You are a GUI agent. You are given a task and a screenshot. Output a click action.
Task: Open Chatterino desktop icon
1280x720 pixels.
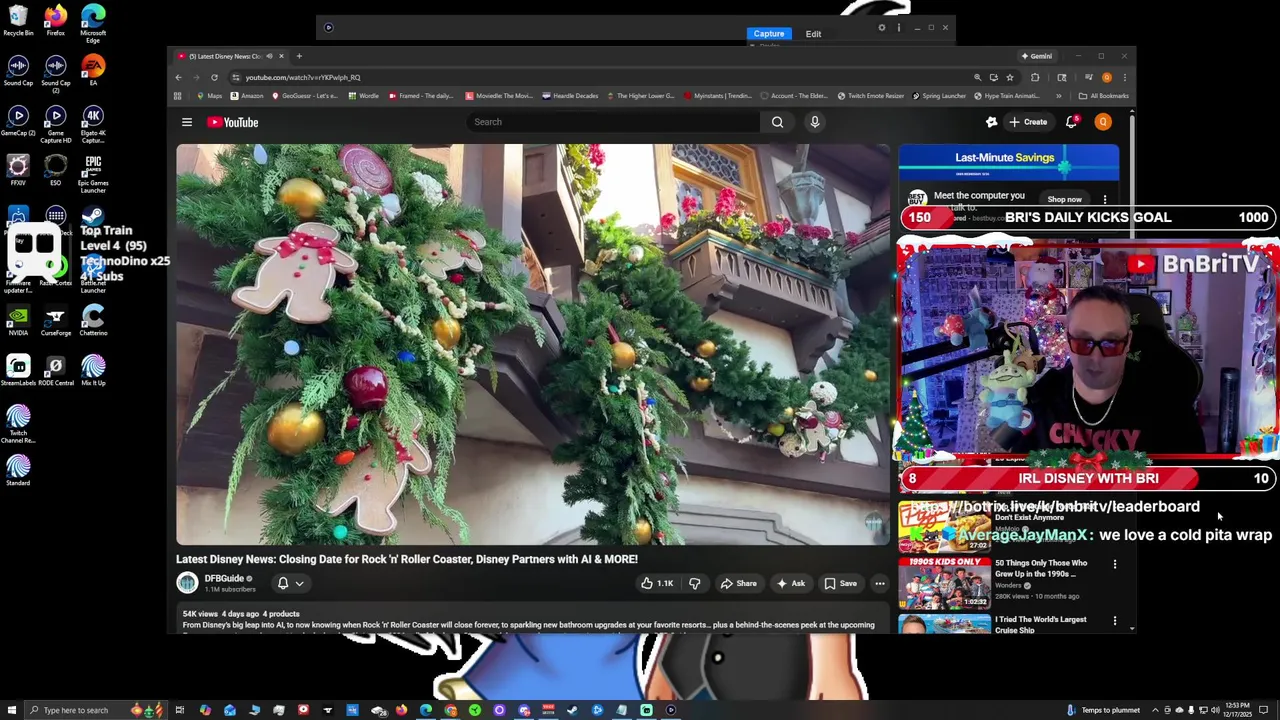click(93, 320)
